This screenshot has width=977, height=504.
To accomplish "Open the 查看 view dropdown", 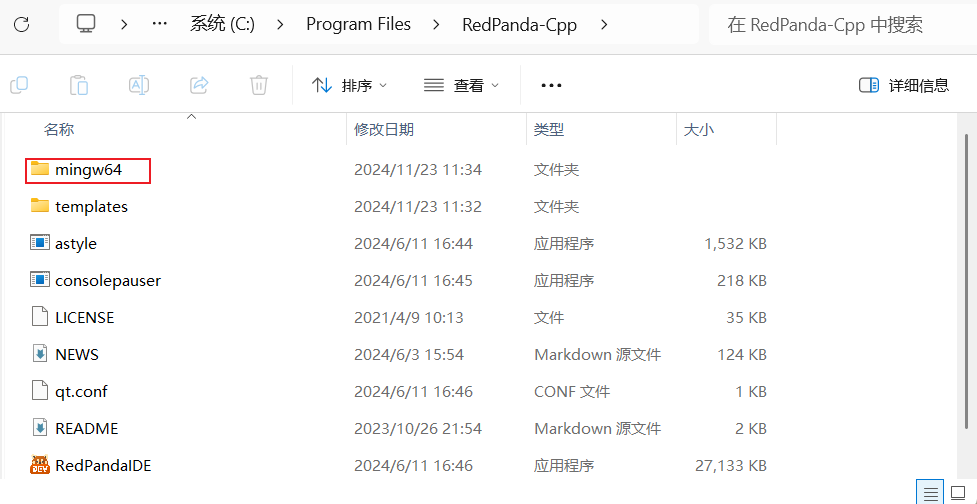I will pos(461,85).
